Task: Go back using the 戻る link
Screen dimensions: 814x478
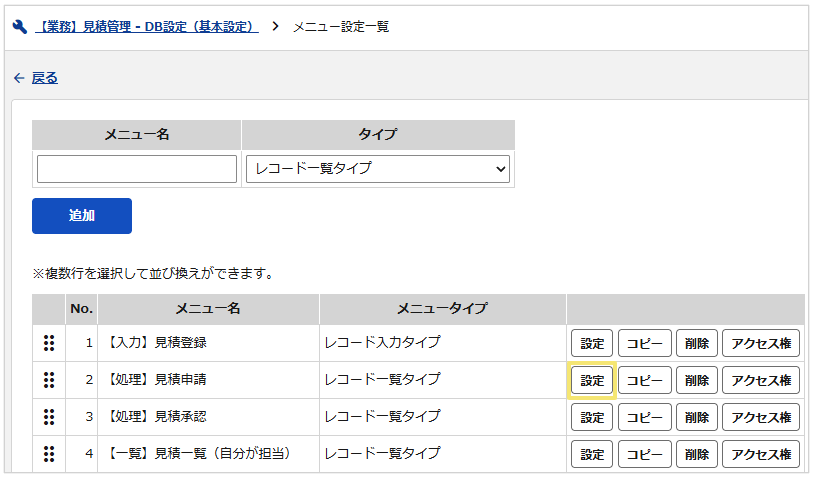Action: [45, 78]
